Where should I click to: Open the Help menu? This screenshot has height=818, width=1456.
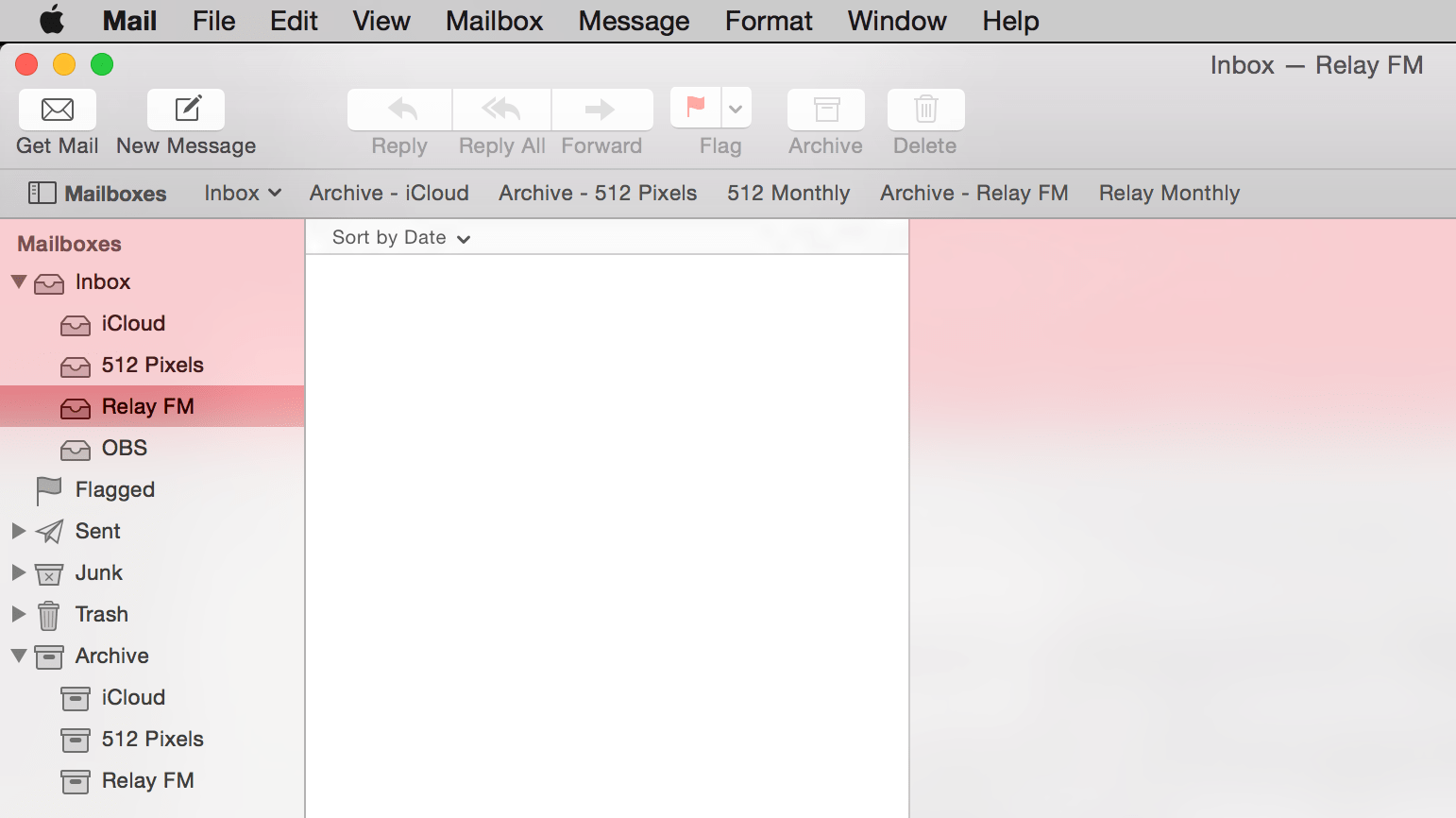1010,21
